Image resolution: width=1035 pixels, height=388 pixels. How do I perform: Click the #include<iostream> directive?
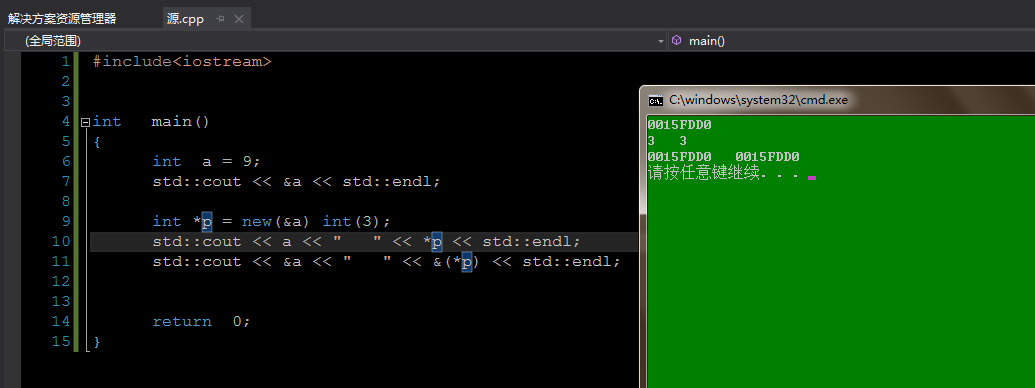(x=182, y=62)
